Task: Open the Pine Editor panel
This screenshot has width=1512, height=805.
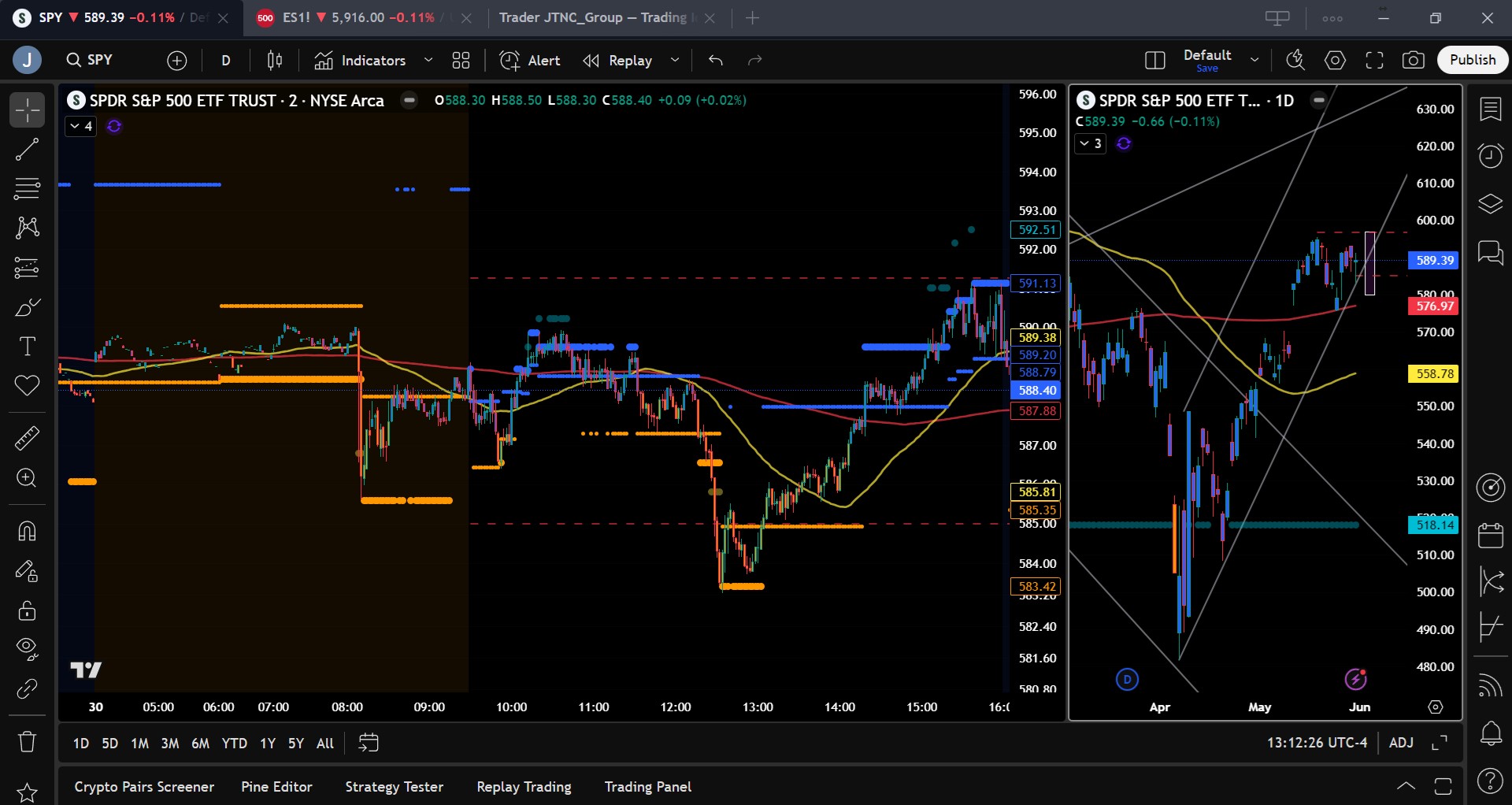Action: tap(276, 787)
